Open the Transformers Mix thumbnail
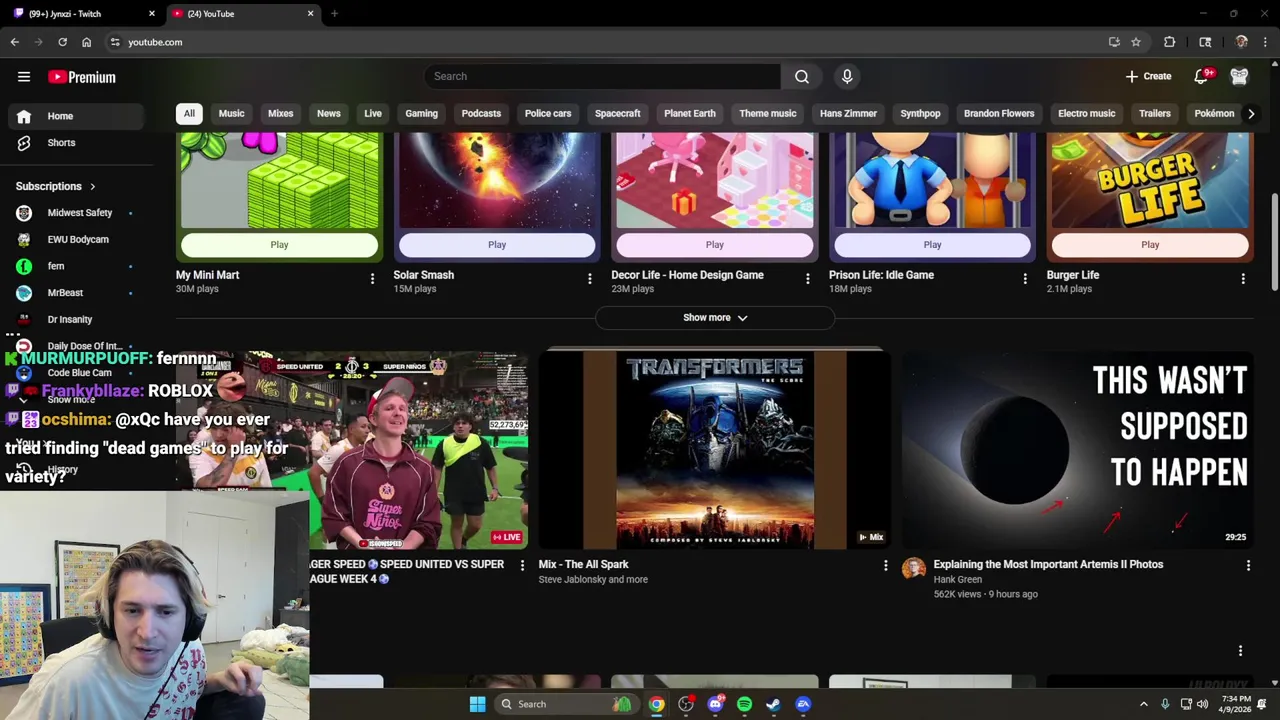Image resolution: width=1280 pixels, height=720 pixels. [x=714, y=449]
